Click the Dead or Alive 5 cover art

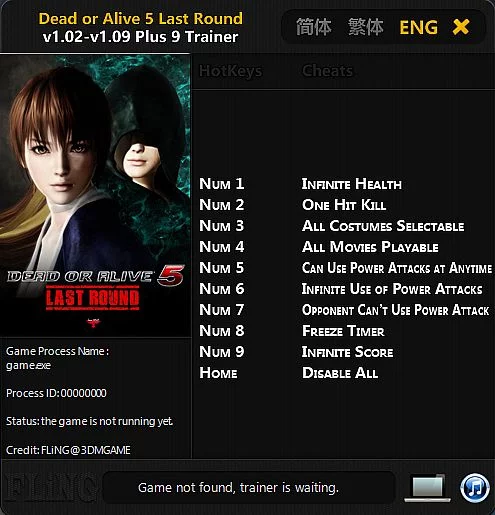click(95, 195)
